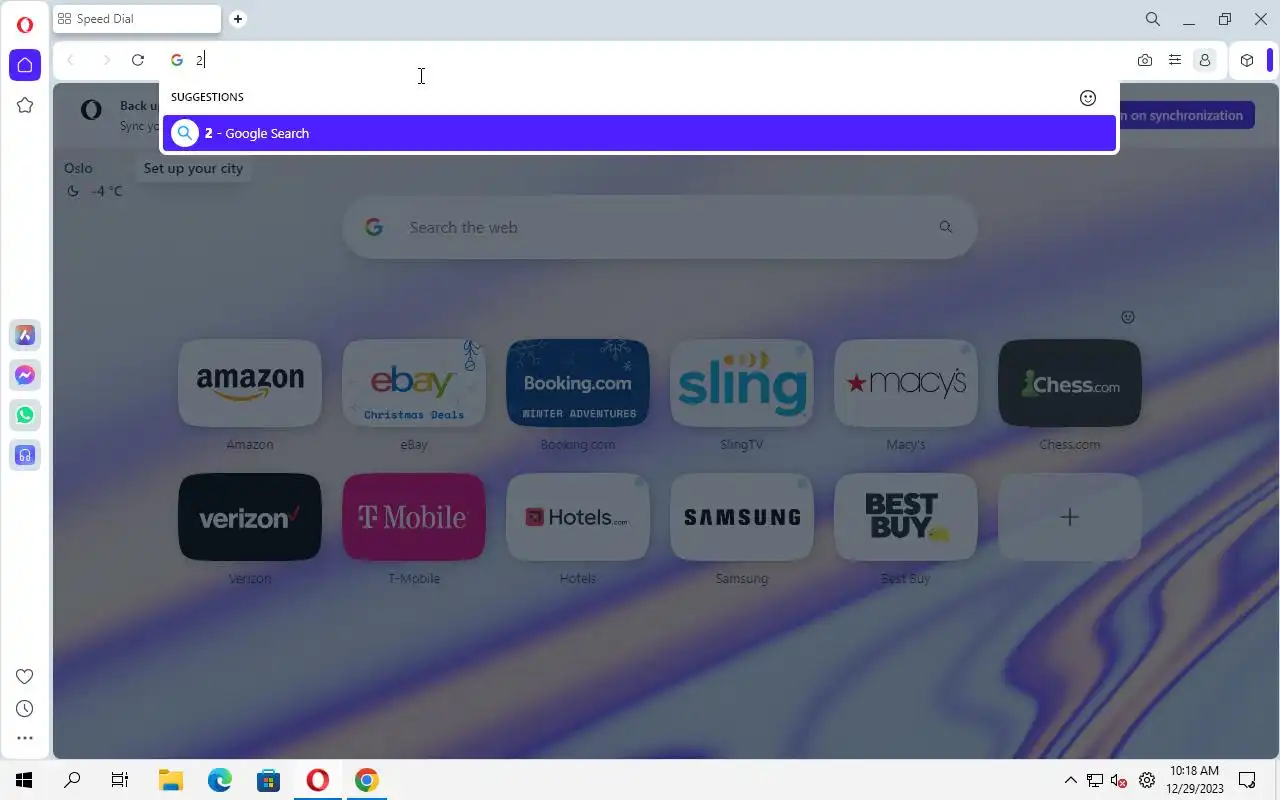Image resolution: width=1280 pixels, height=800 pixels.
Task: Open Task View on taskbar
Action: [x=120, y=780]
